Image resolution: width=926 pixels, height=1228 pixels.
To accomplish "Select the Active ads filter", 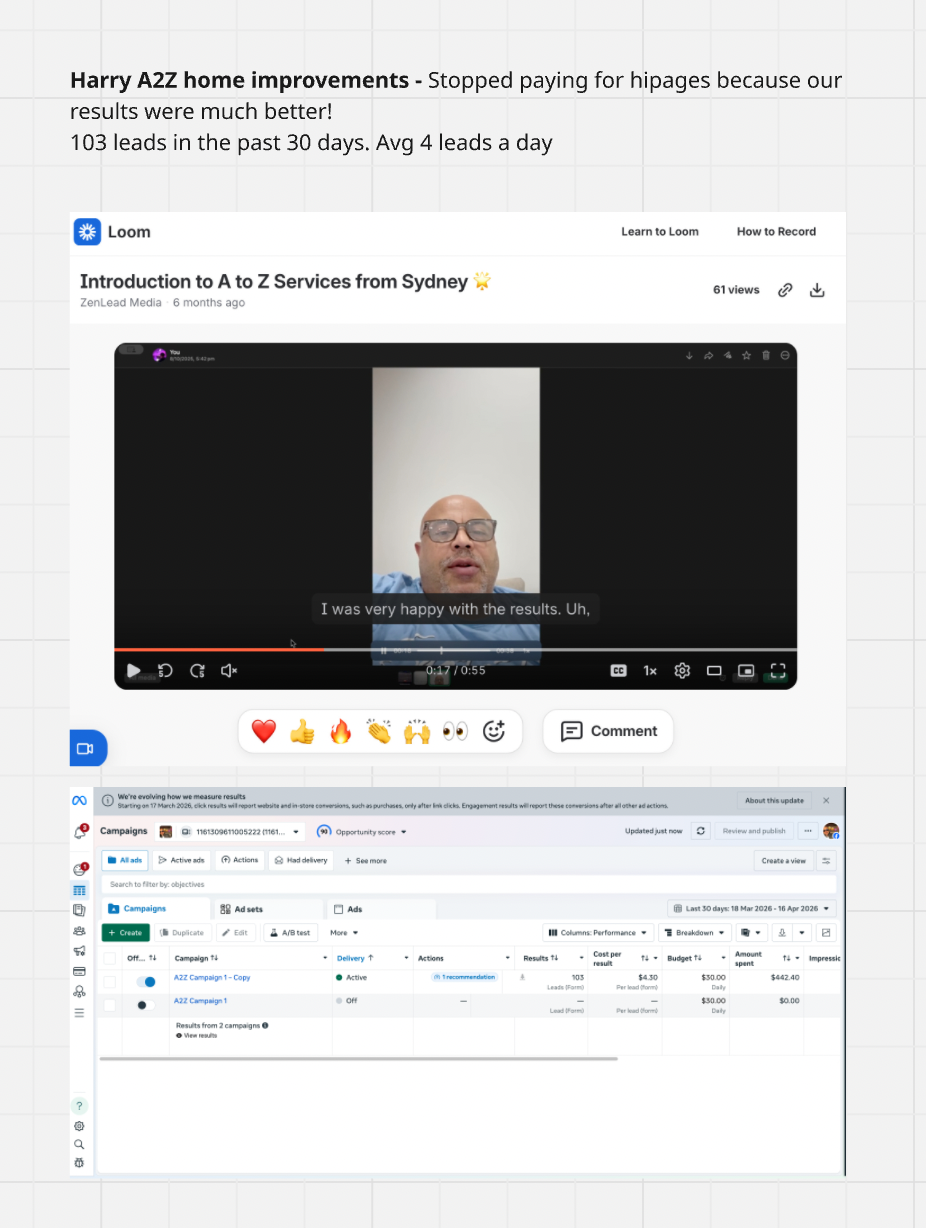I will point(181,860).
